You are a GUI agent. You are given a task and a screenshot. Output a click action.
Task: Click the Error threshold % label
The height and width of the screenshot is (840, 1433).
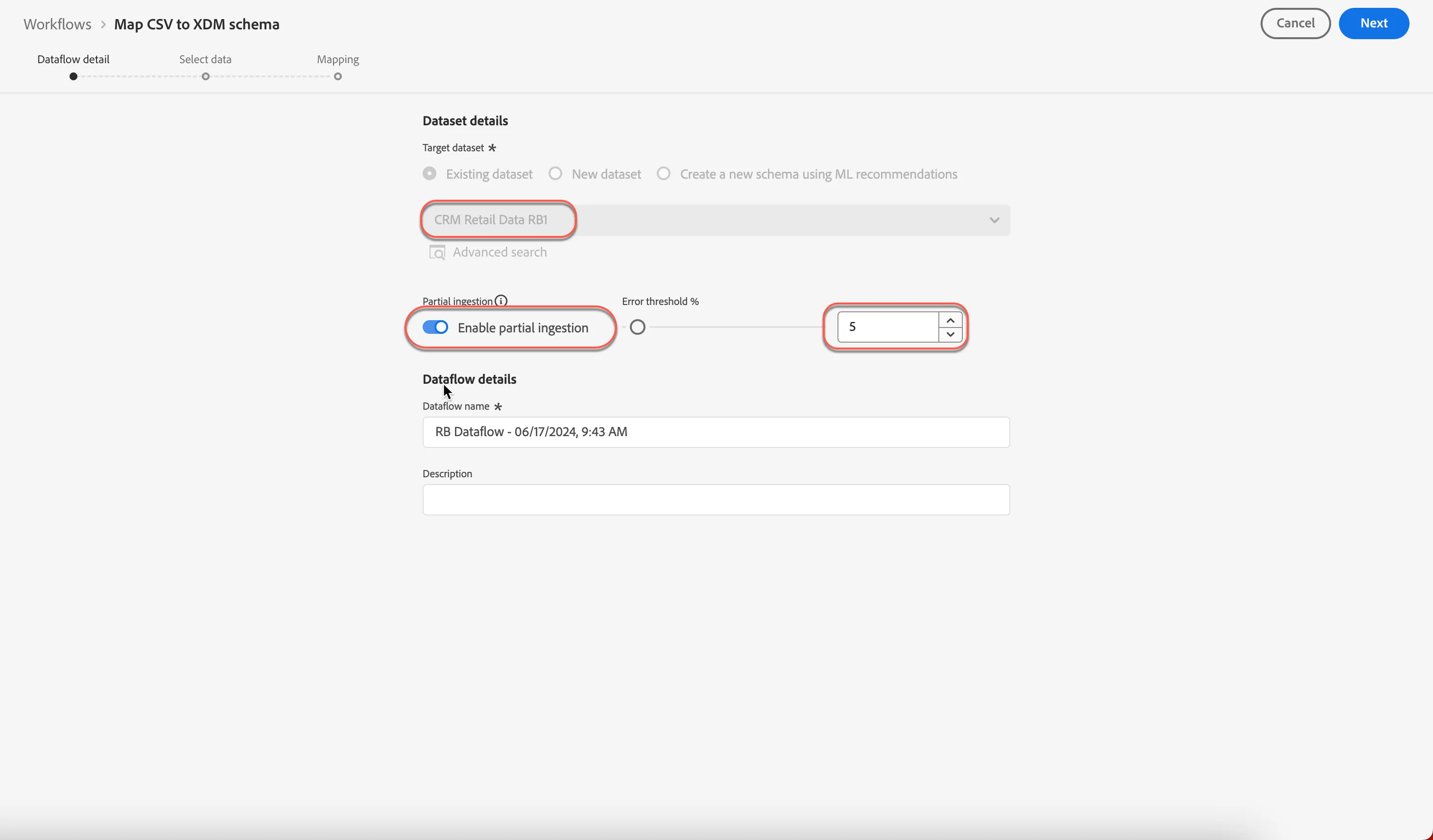pos(660,301)
